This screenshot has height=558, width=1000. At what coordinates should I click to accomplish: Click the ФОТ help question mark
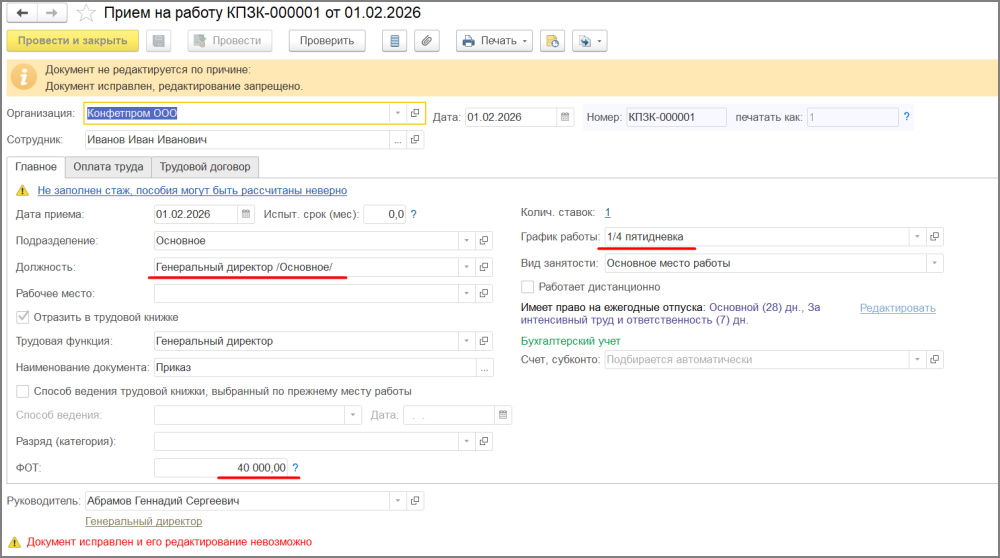click(295, 468)
